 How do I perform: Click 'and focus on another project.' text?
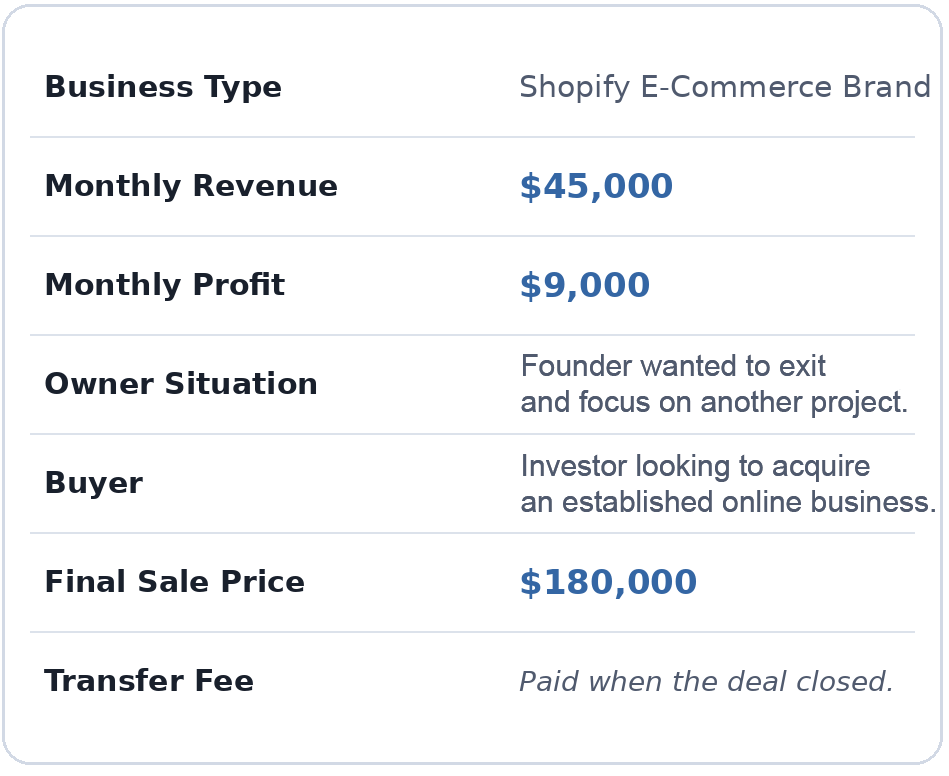[714, 403]
